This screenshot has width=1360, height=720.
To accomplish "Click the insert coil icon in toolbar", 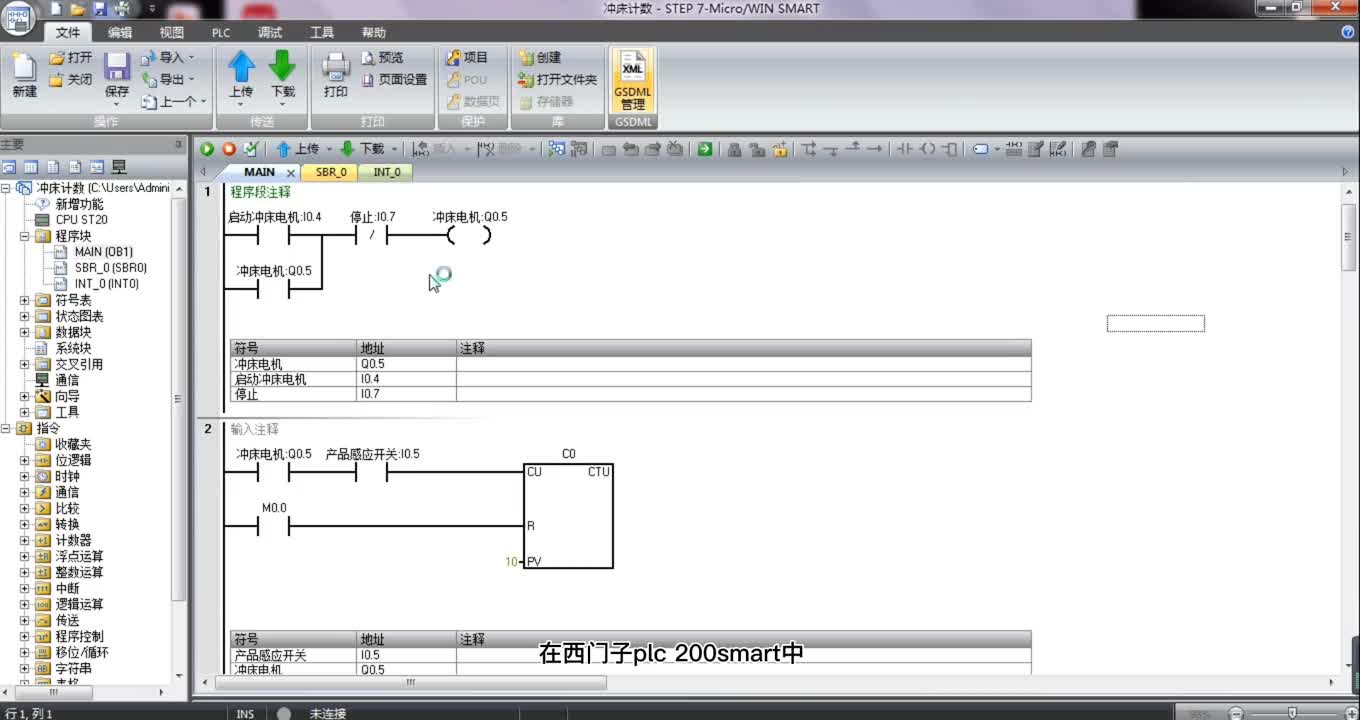I will click(927, 149).
